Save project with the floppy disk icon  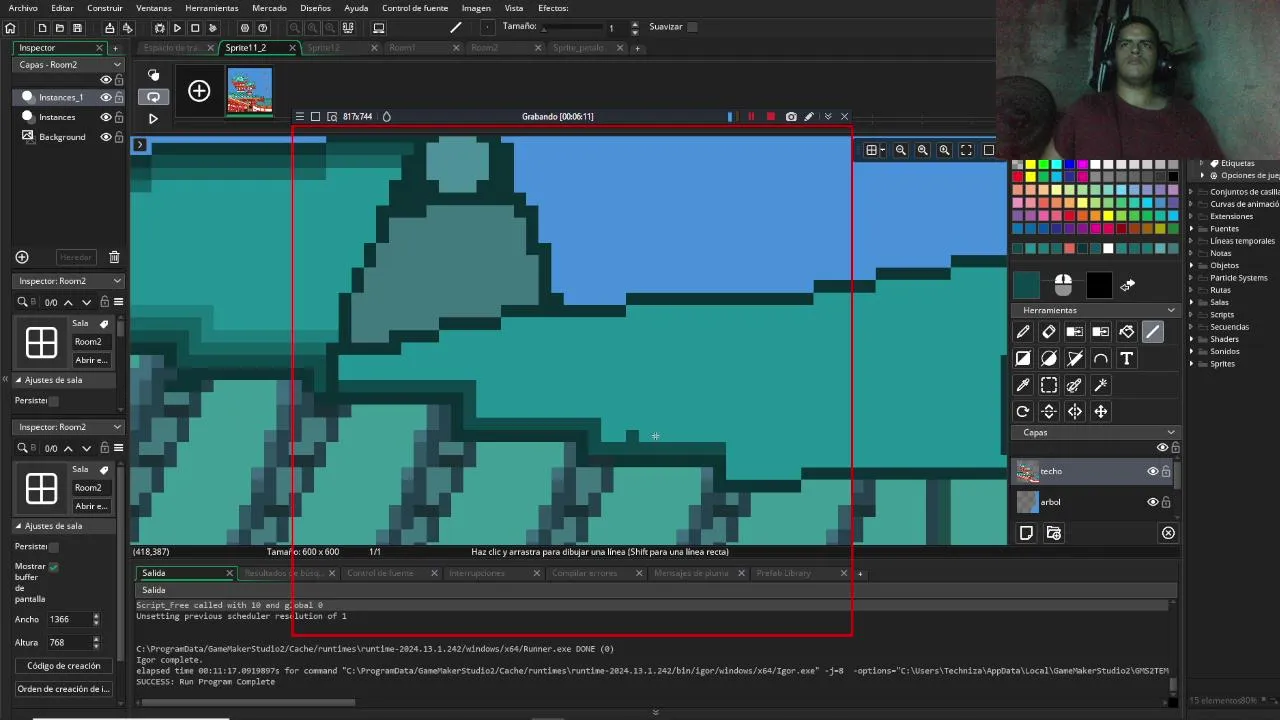(x=77, y=28)
